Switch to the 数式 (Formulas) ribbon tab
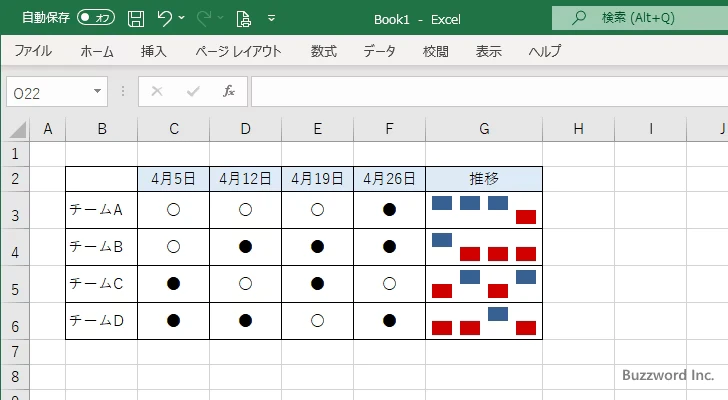728x400 pixels. [x=323, y=51]
